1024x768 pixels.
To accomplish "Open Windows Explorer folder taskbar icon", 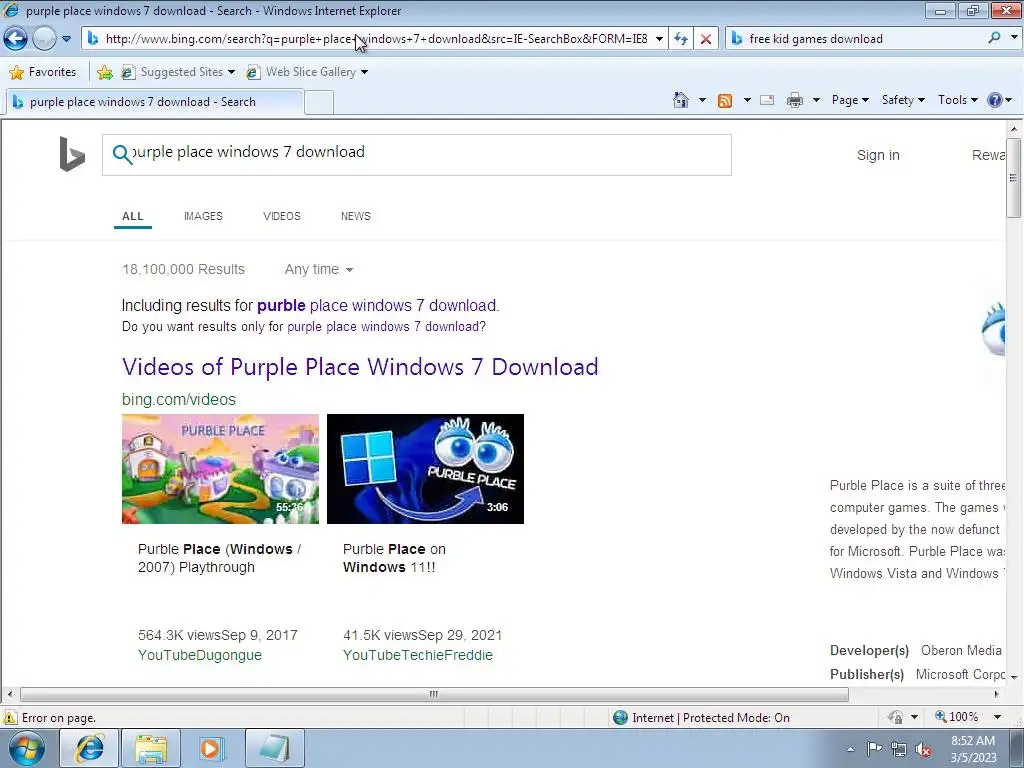I will point(151,748).
